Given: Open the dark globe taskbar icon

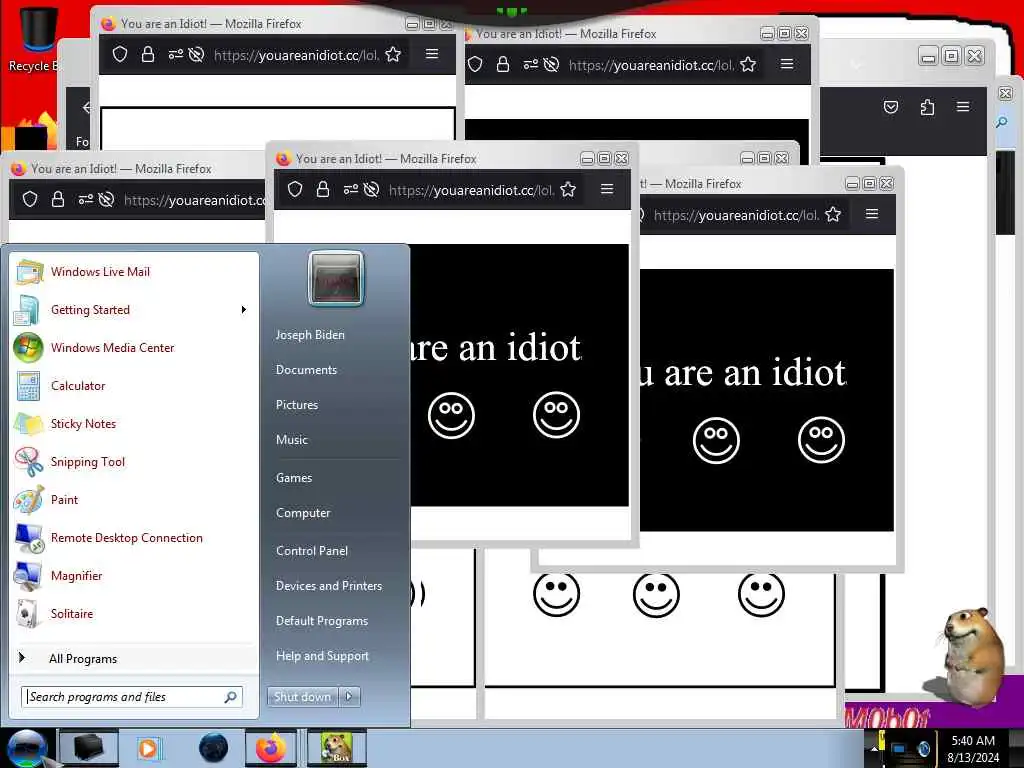Looking at the screenshot, I should point(213,748).
